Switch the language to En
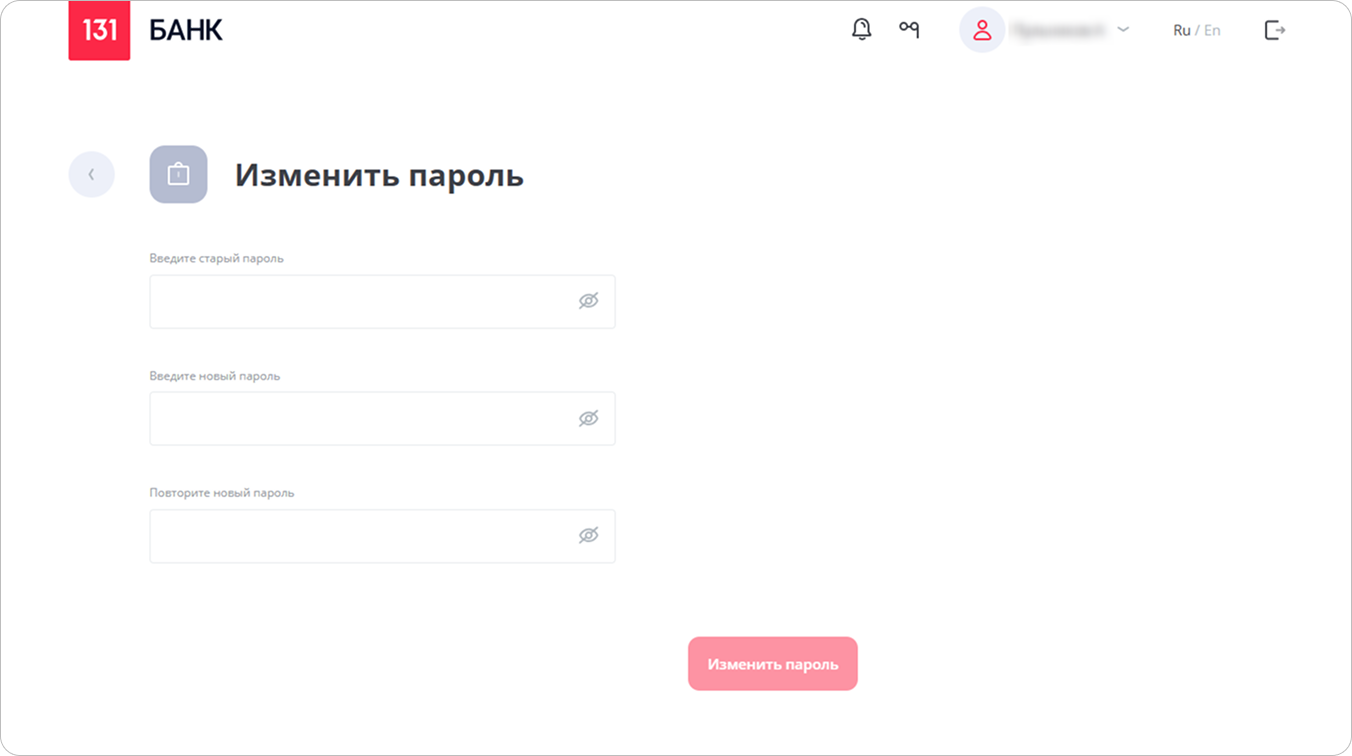The width and height of the screenshot is (1352, 756). click(1212, 30)
